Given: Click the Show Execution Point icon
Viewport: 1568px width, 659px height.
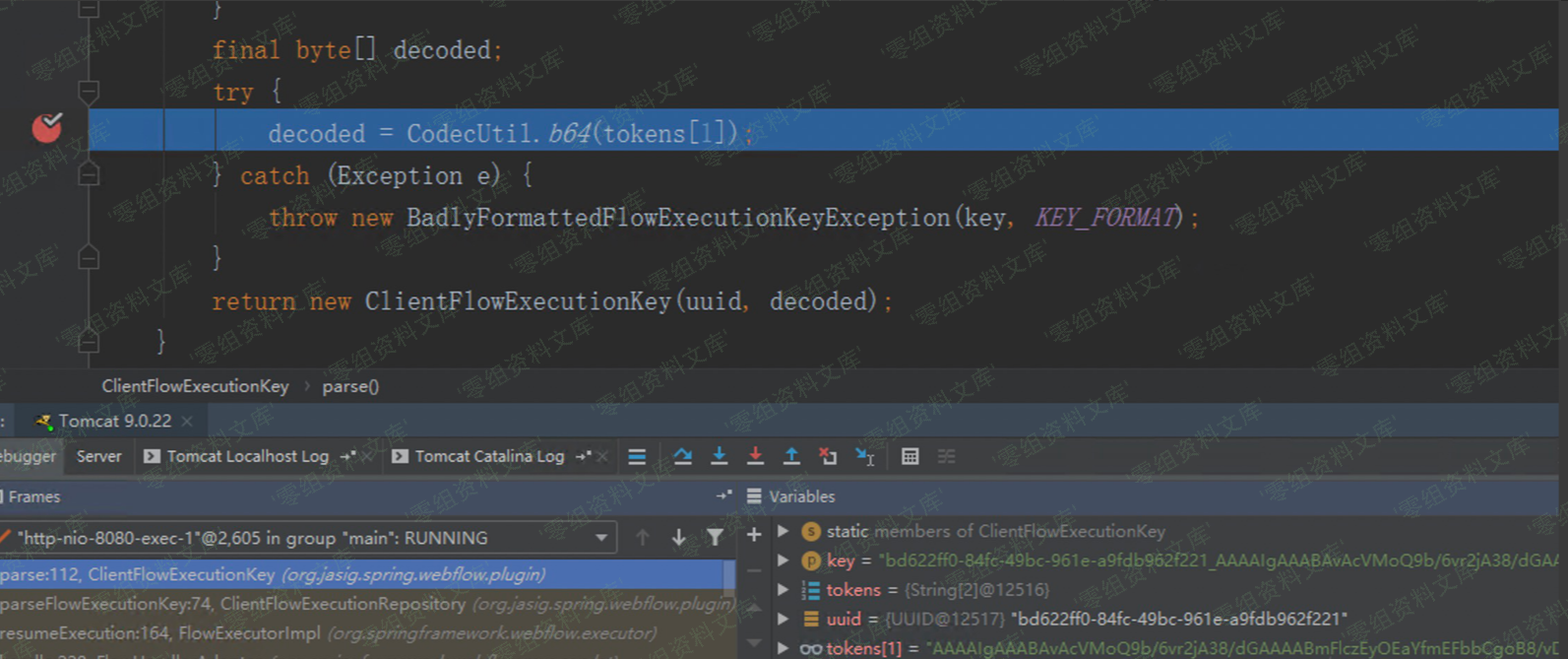Looking at the screenshot, I should pos(637,456).
